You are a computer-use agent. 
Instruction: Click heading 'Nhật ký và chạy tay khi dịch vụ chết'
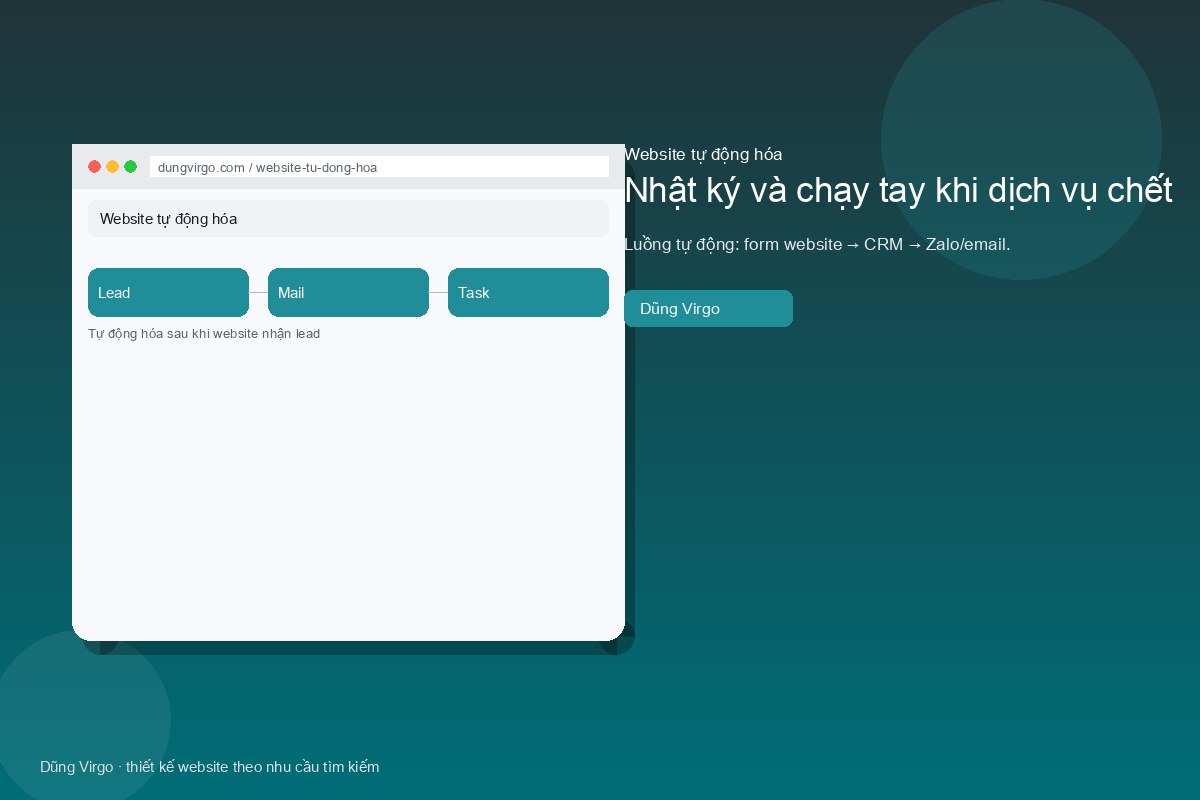tap(898, 190)
